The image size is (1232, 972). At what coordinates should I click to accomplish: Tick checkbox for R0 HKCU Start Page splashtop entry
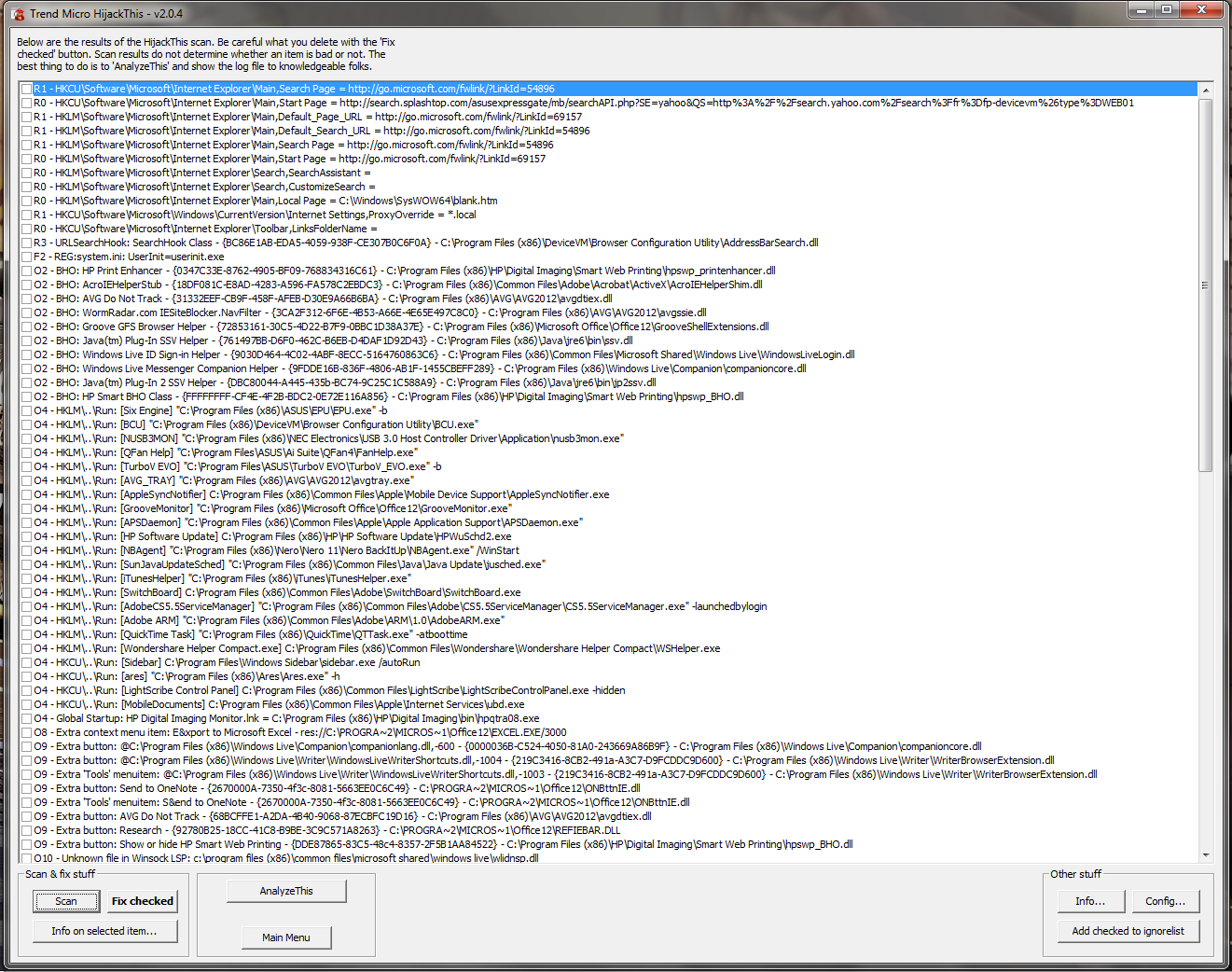pyautogui.click(x=27, y=104)
